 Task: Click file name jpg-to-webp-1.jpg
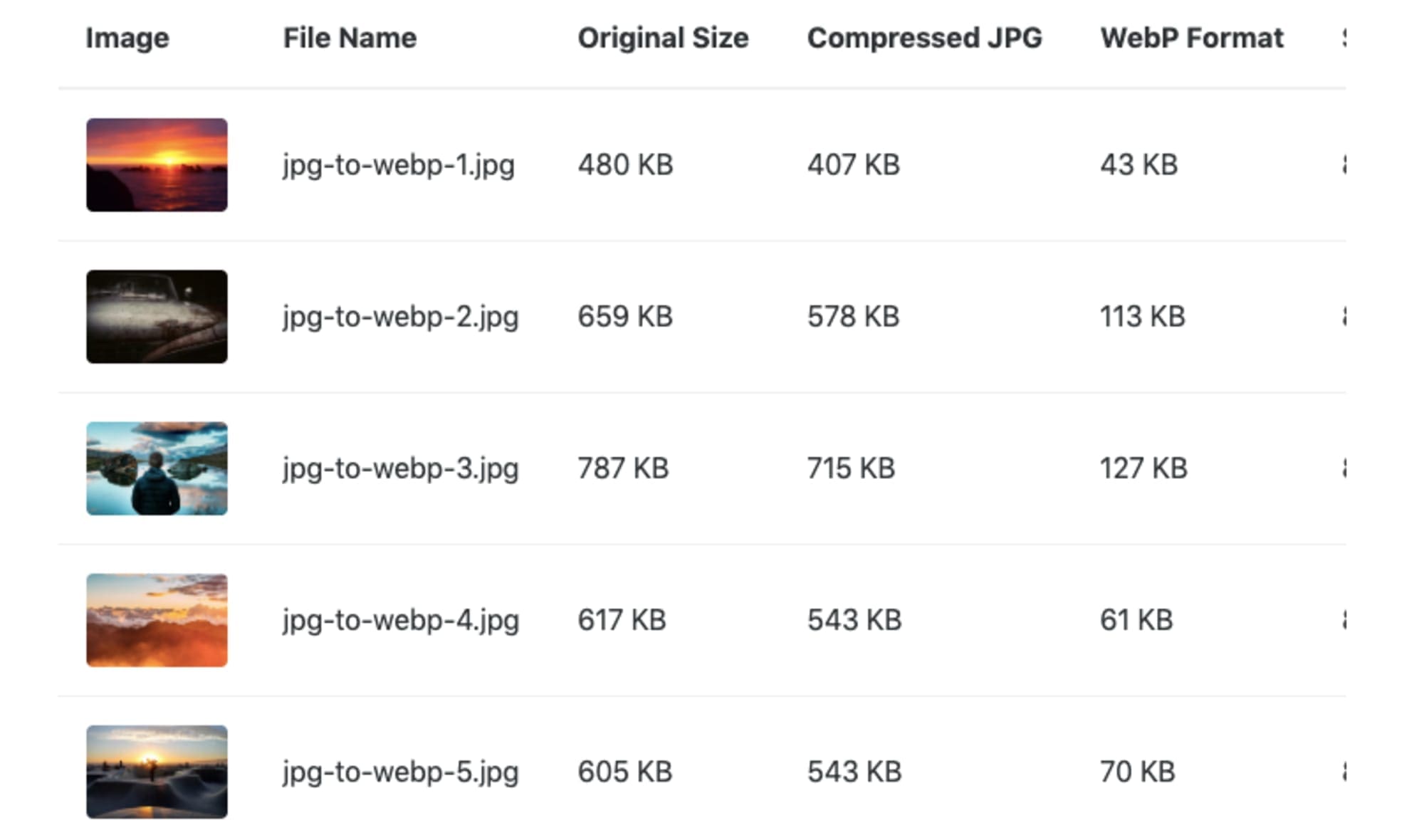(398, 165)
